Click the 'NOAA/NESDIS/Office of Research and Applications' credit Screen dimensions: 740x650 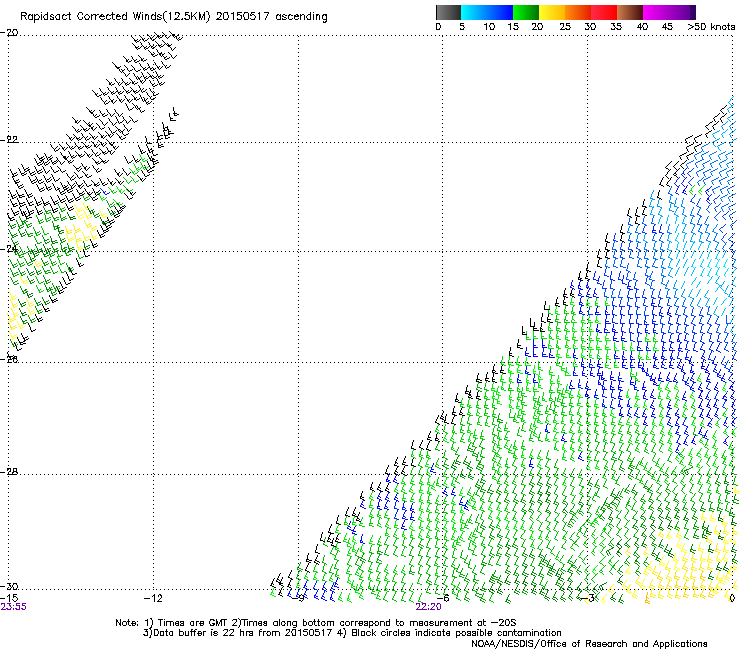tap(589, 644)
